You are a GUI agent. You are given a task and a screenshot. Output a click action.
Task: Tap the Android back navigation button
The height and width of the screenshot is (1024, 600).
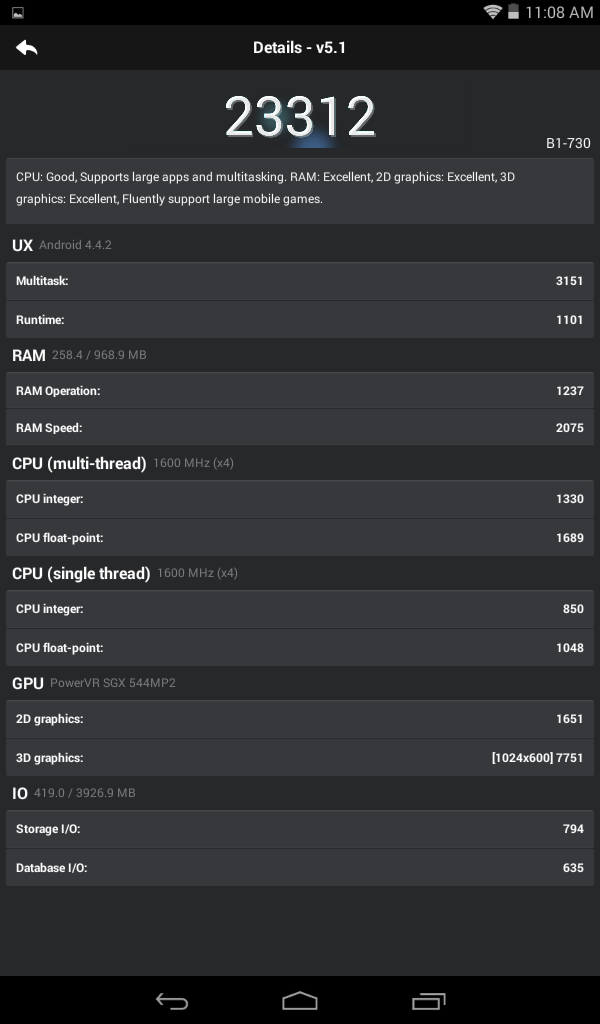pos(172,1000)
